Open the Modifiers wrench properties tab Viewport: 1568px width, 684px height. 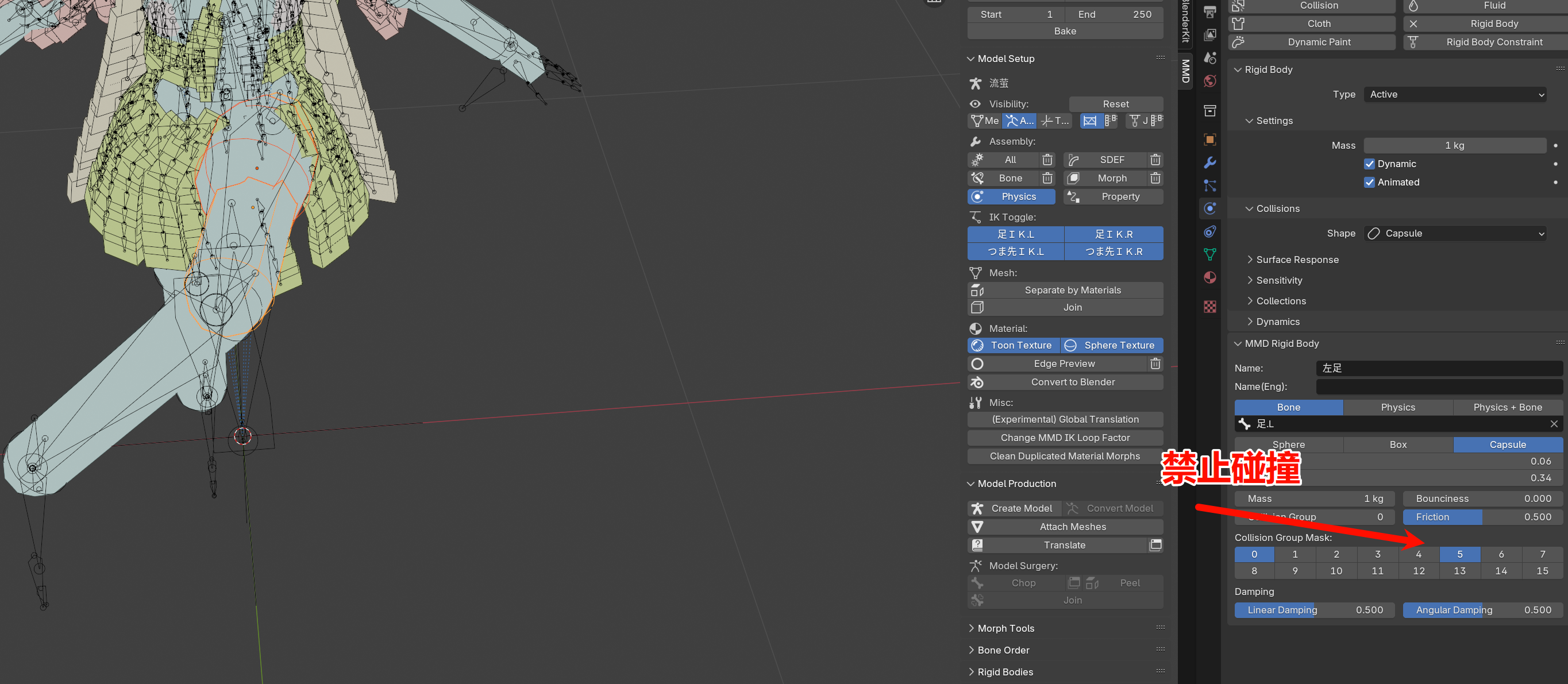point(1209,163)
